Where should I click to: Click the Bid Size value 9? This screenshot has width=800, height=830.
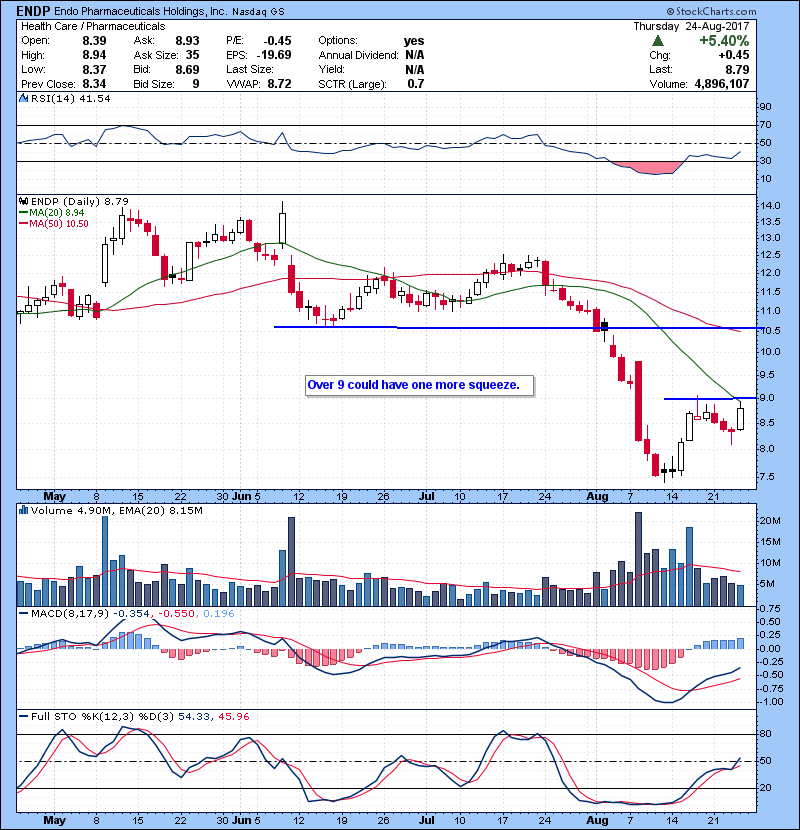click(196, 84)
